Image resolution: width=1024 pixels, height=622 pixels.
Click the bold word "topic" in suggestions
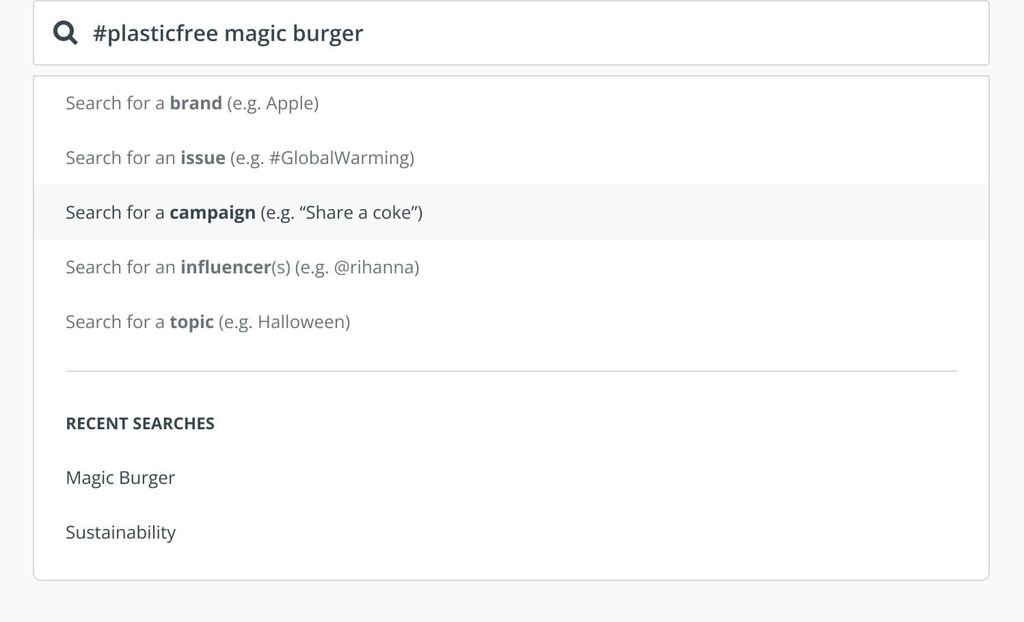pyautogui.click(x=191, y=322)
